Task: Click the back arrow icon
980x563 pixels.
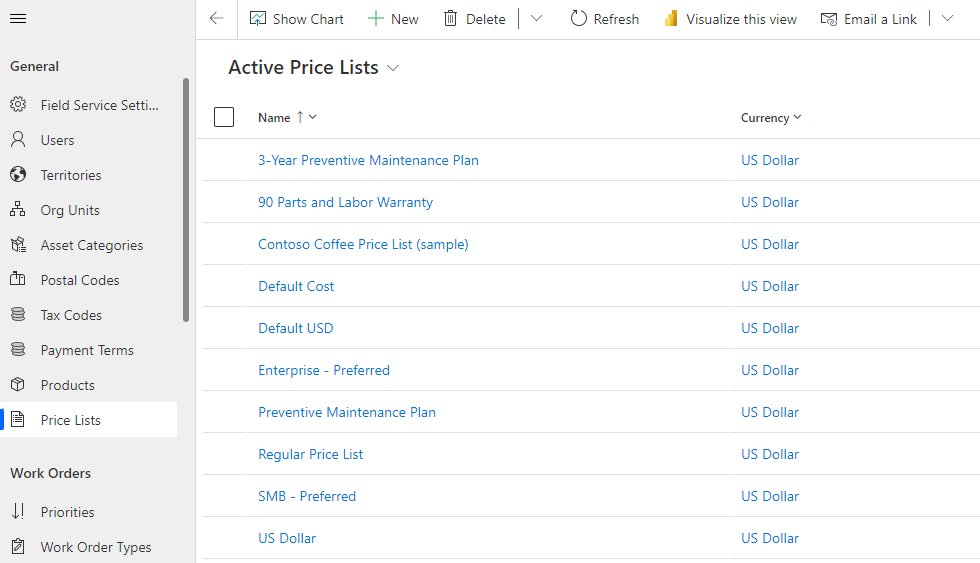Action: coord(216,19)
